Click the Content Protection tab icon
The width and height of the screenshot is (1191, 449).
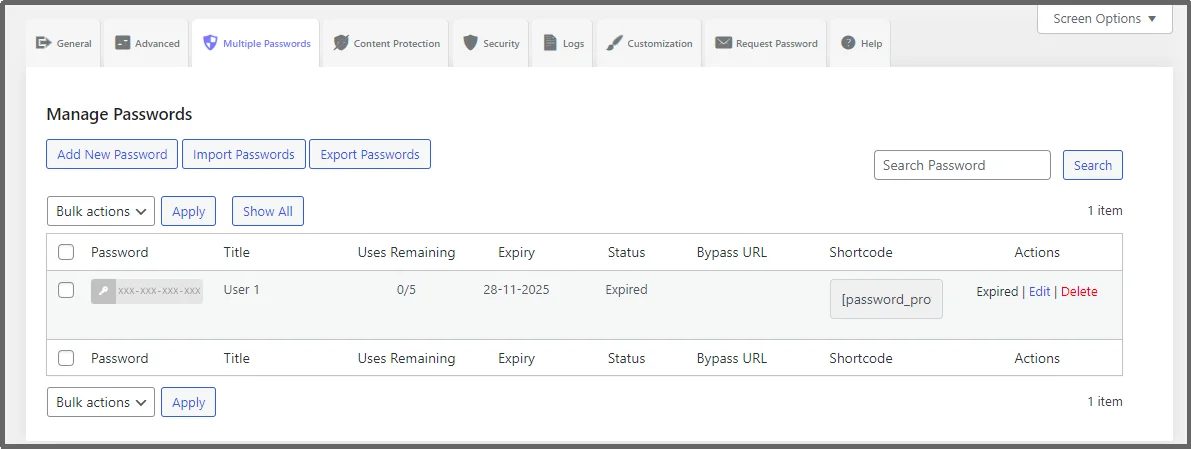(341, 43)
